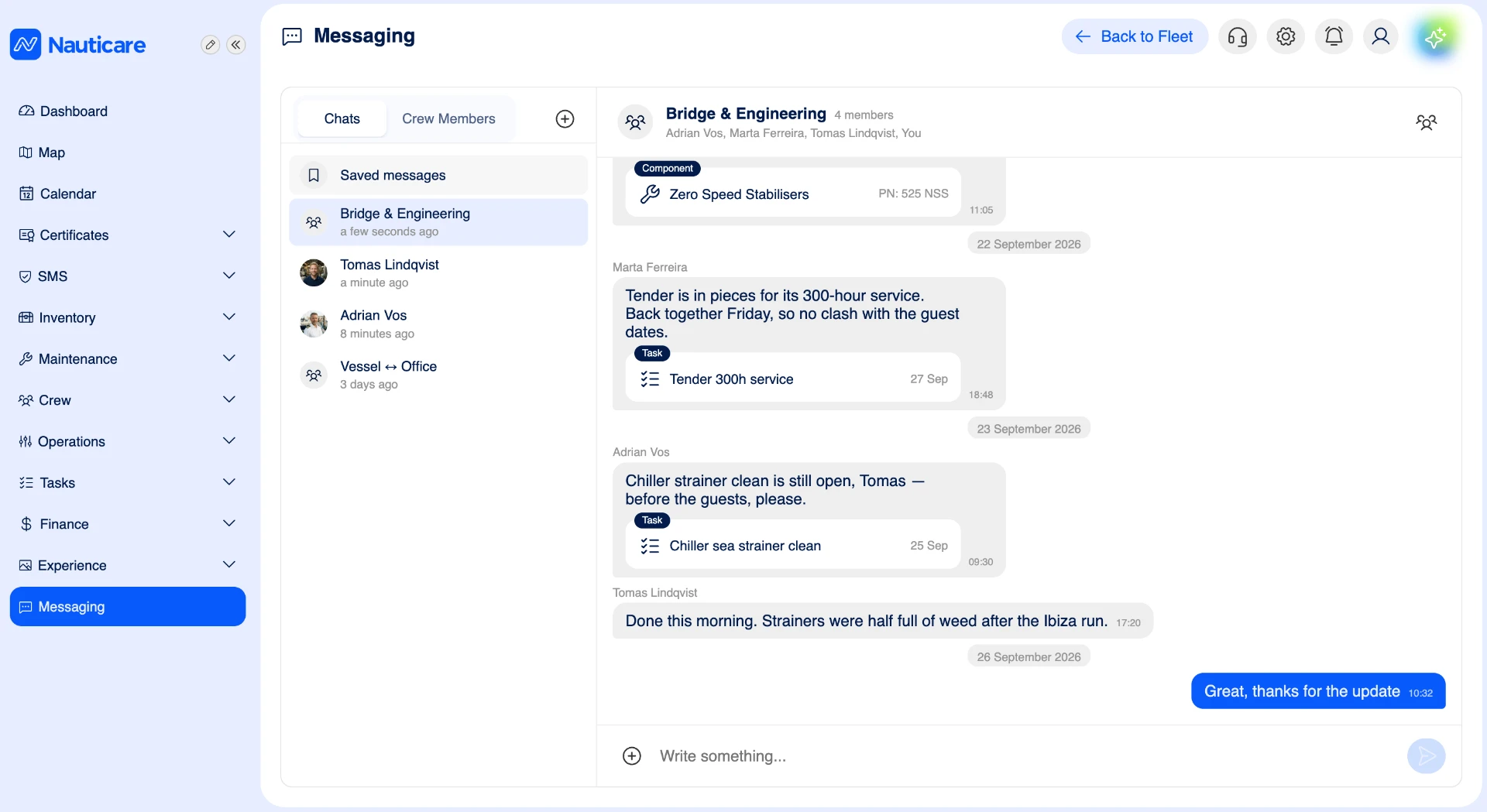Screen dimensions: 1487x812
Task: Click checklist icon on Tender 300h service card
Action: [650, 379]
